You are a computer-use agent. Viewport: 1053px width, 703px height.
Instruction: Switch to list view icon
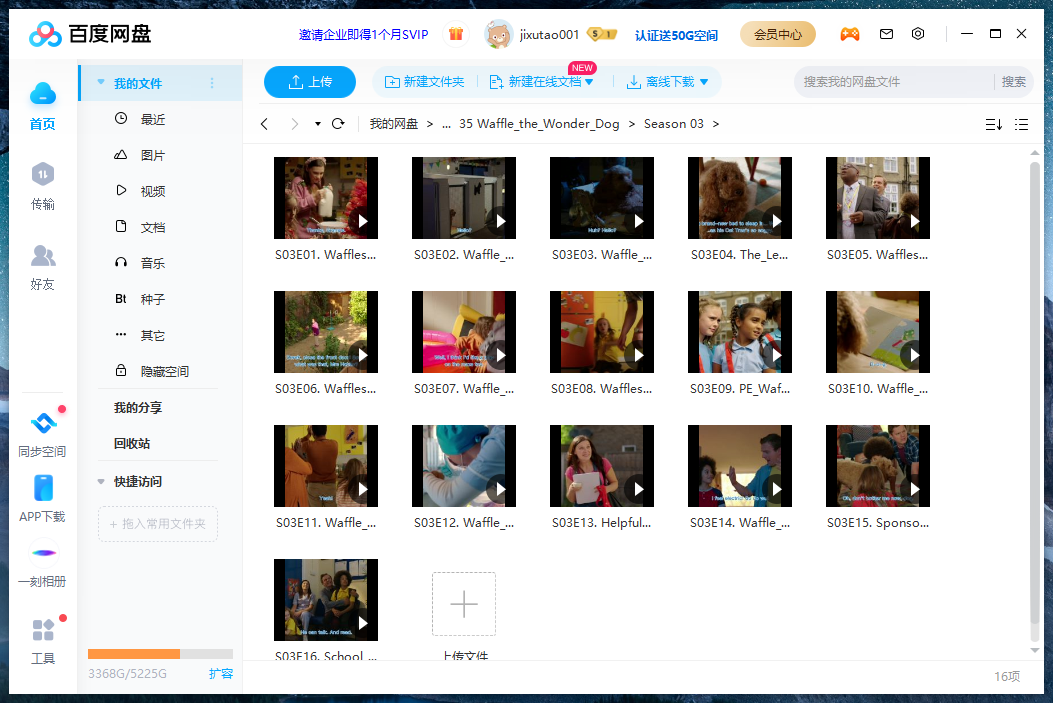click(x=1021, y=124)
